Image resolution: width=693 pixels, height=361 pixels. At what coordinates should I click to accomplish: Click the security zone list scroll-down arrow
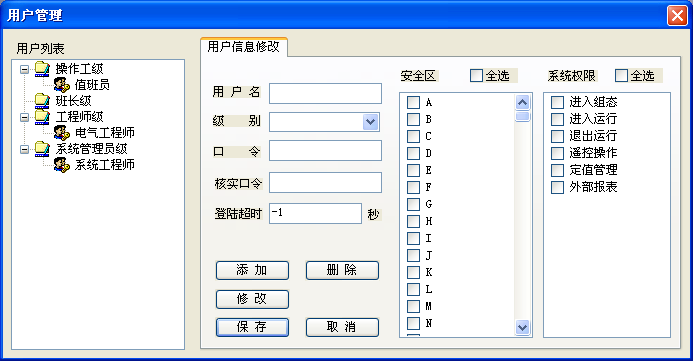(x=522, y=327)
